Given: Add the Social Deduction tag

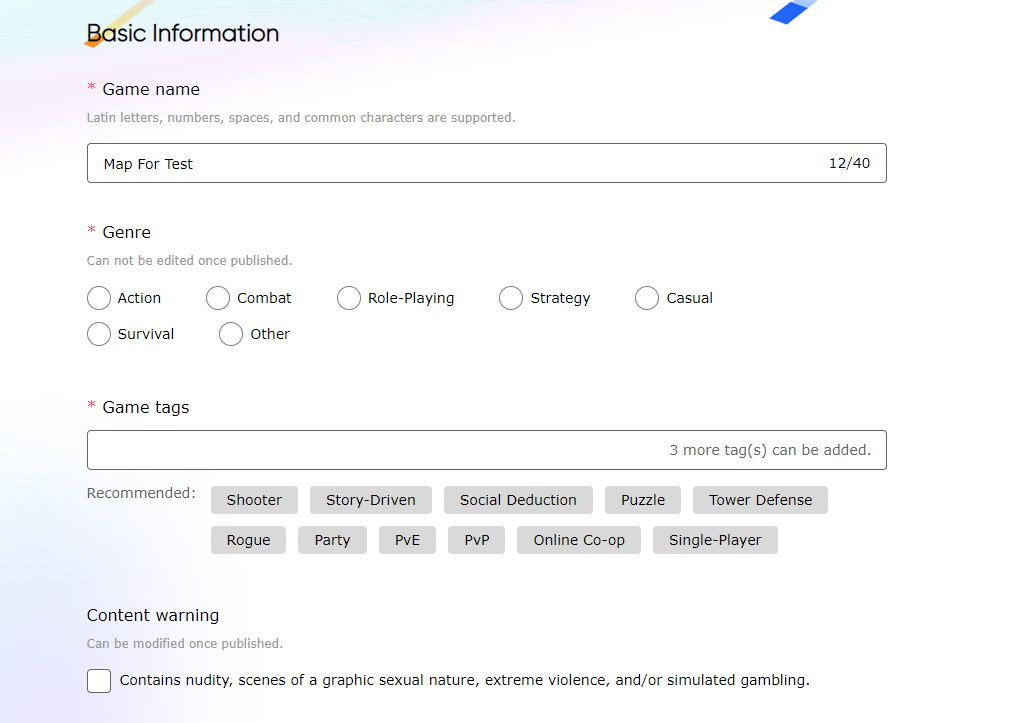Looking at the screenshot, I should click(518, 500).
